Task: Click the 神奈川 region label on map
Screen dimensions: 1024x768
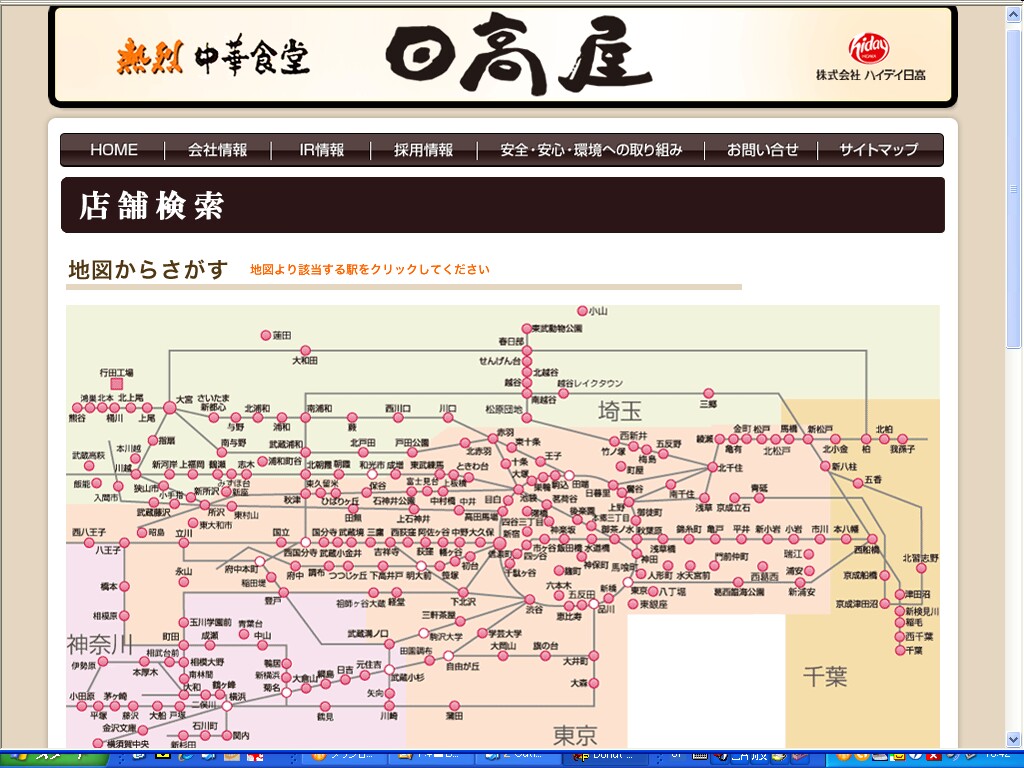Action: (x=100, y=645)
